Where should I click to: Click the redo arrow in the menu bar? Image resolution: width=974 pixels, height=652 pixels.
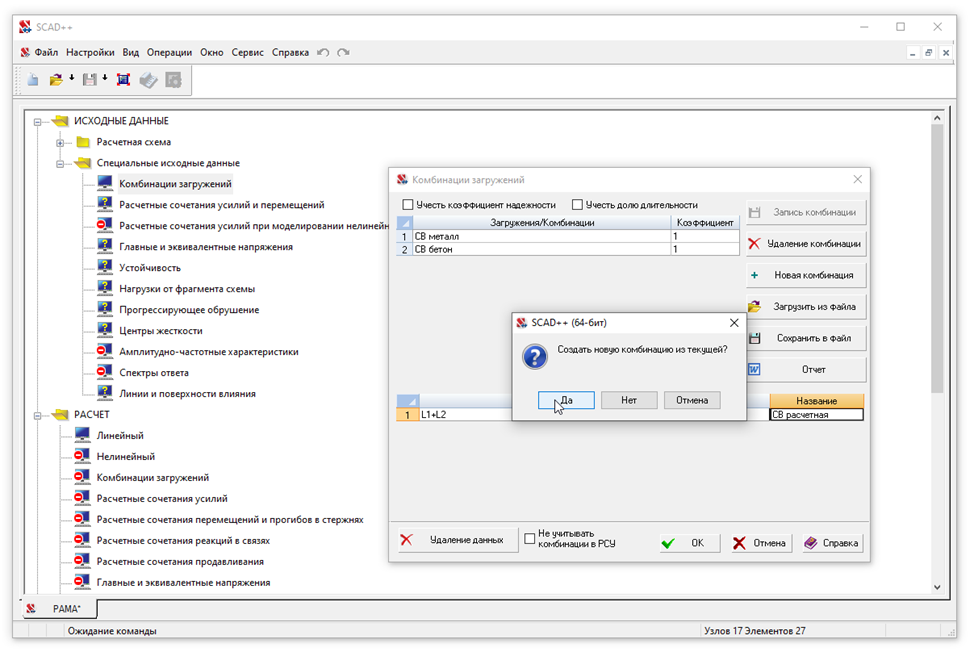point(343,52)
